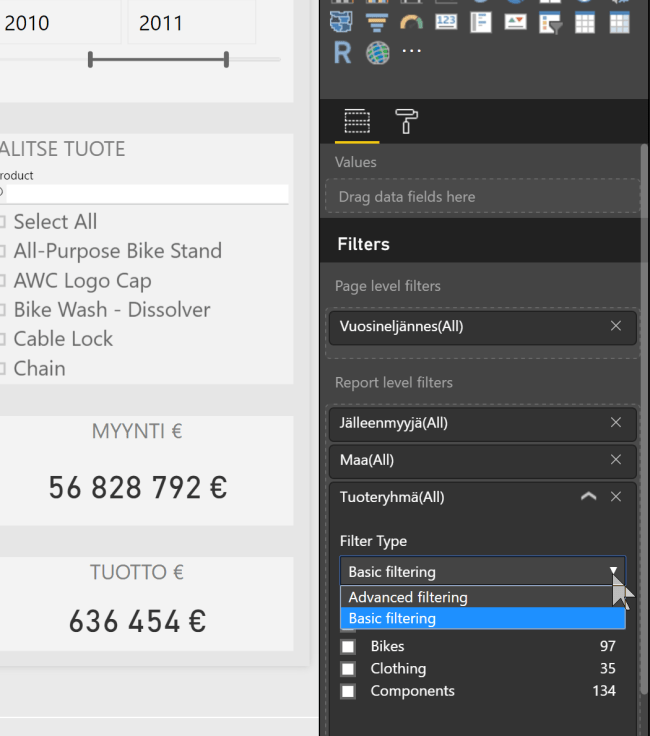Pick the Card (123) visual
The height and width of the screenshot is (736, 650).
pyautogui.click(x=446, y=21)
